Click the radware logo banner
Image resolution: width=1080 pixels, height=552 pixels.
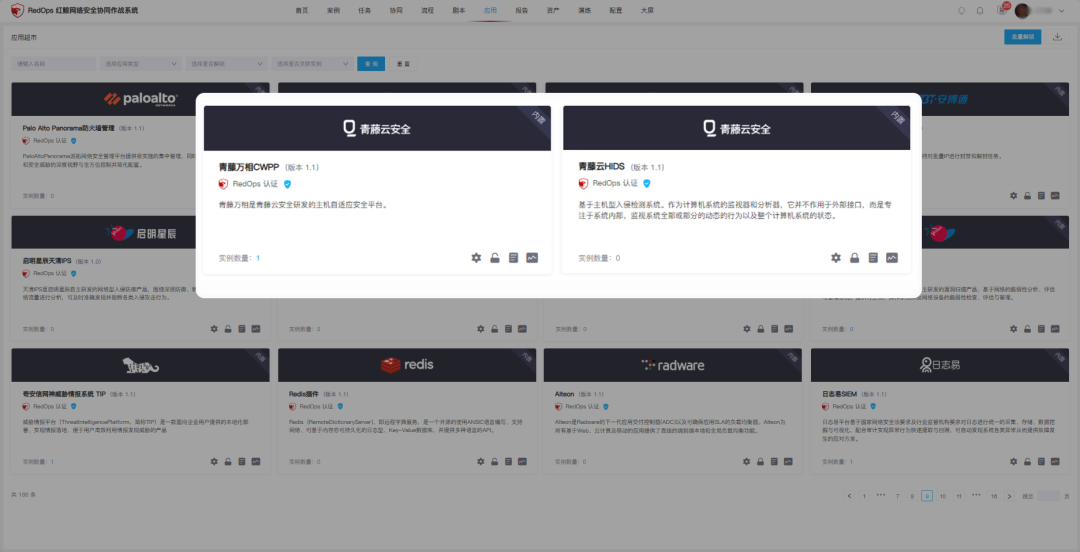672,365
